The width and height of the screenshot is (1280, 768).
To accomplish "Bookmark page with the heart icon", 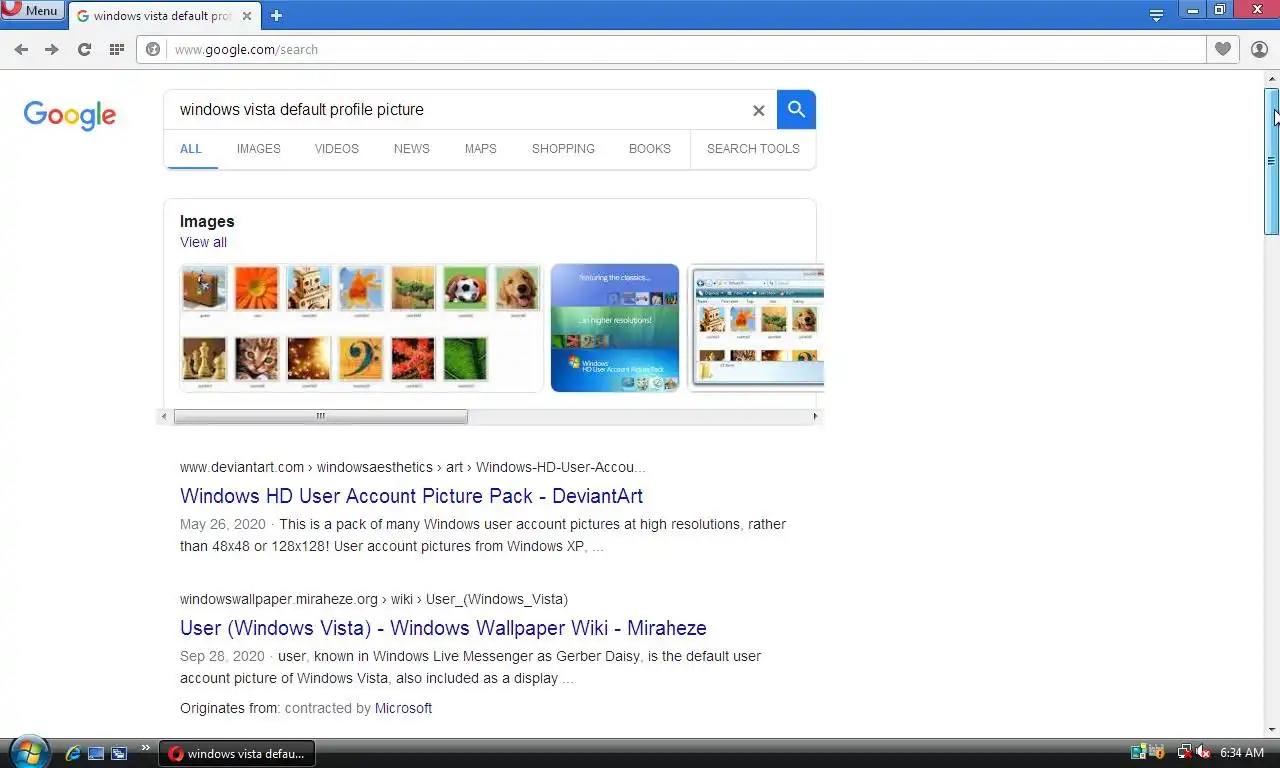I will coord(1222,49).
